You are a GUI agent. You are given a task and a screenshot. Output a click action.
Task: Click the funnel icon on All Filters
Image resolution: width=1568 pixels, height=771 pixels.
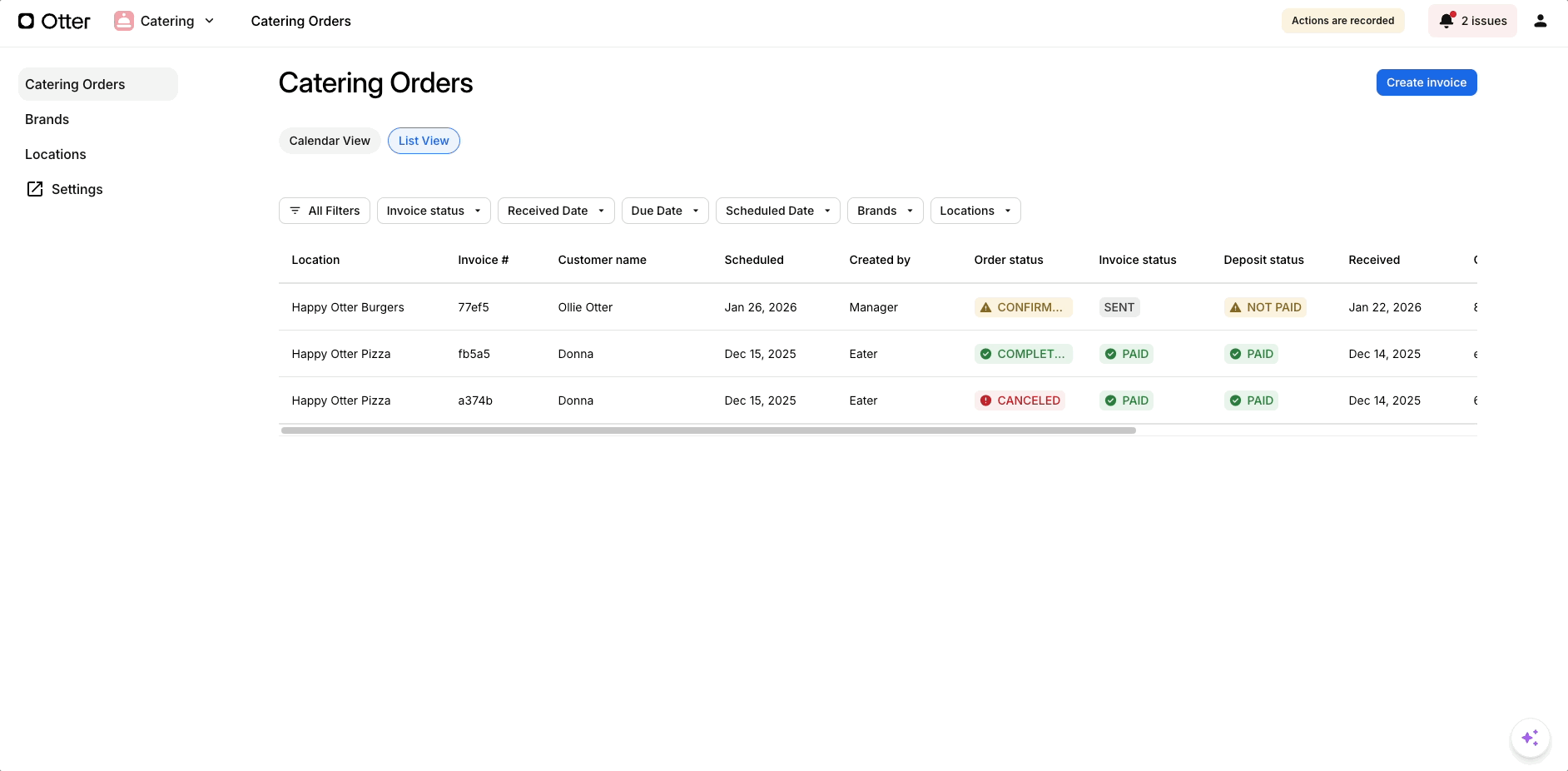coord(295,211)
